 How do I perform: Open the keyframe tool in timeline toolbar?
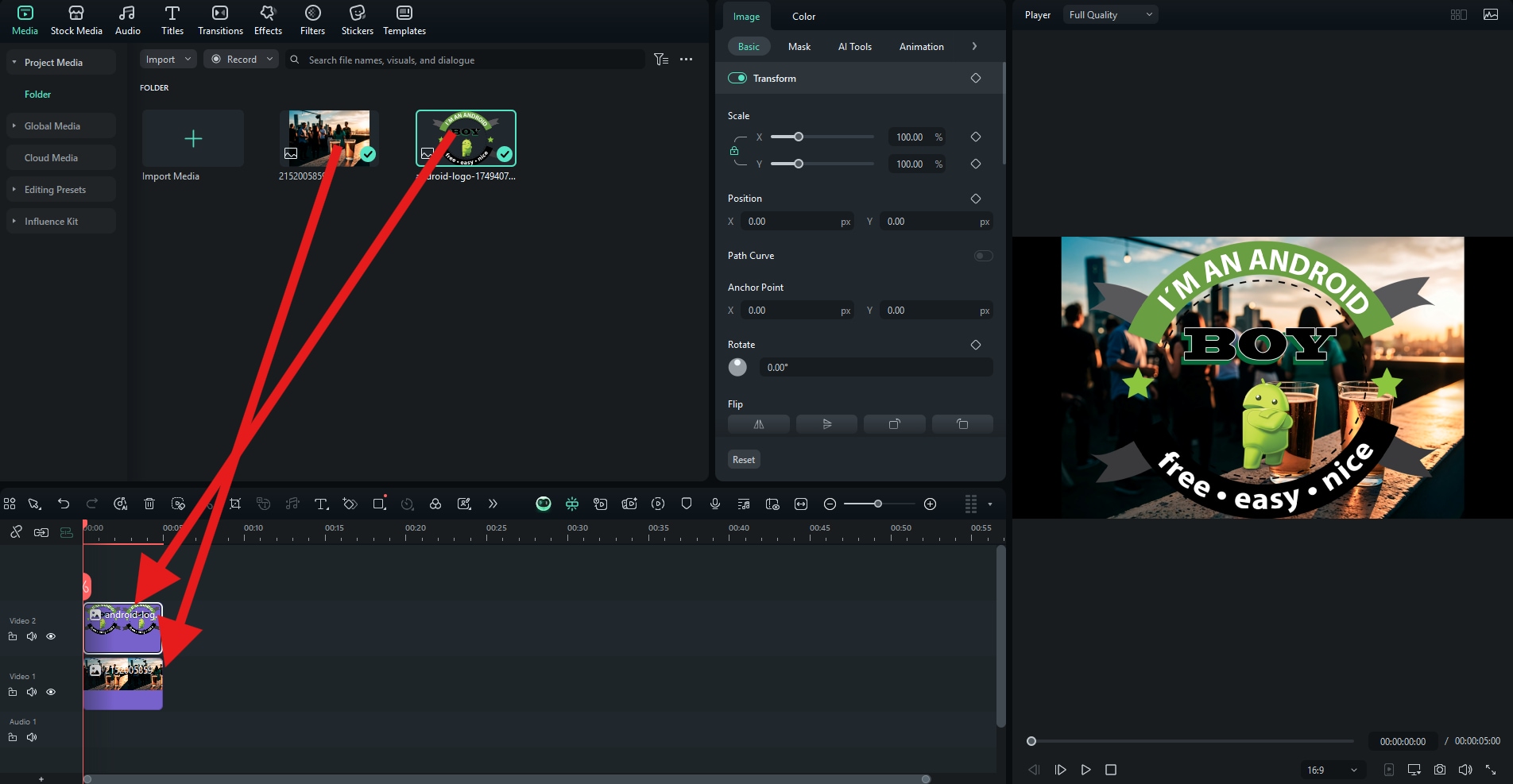[350, 504]
